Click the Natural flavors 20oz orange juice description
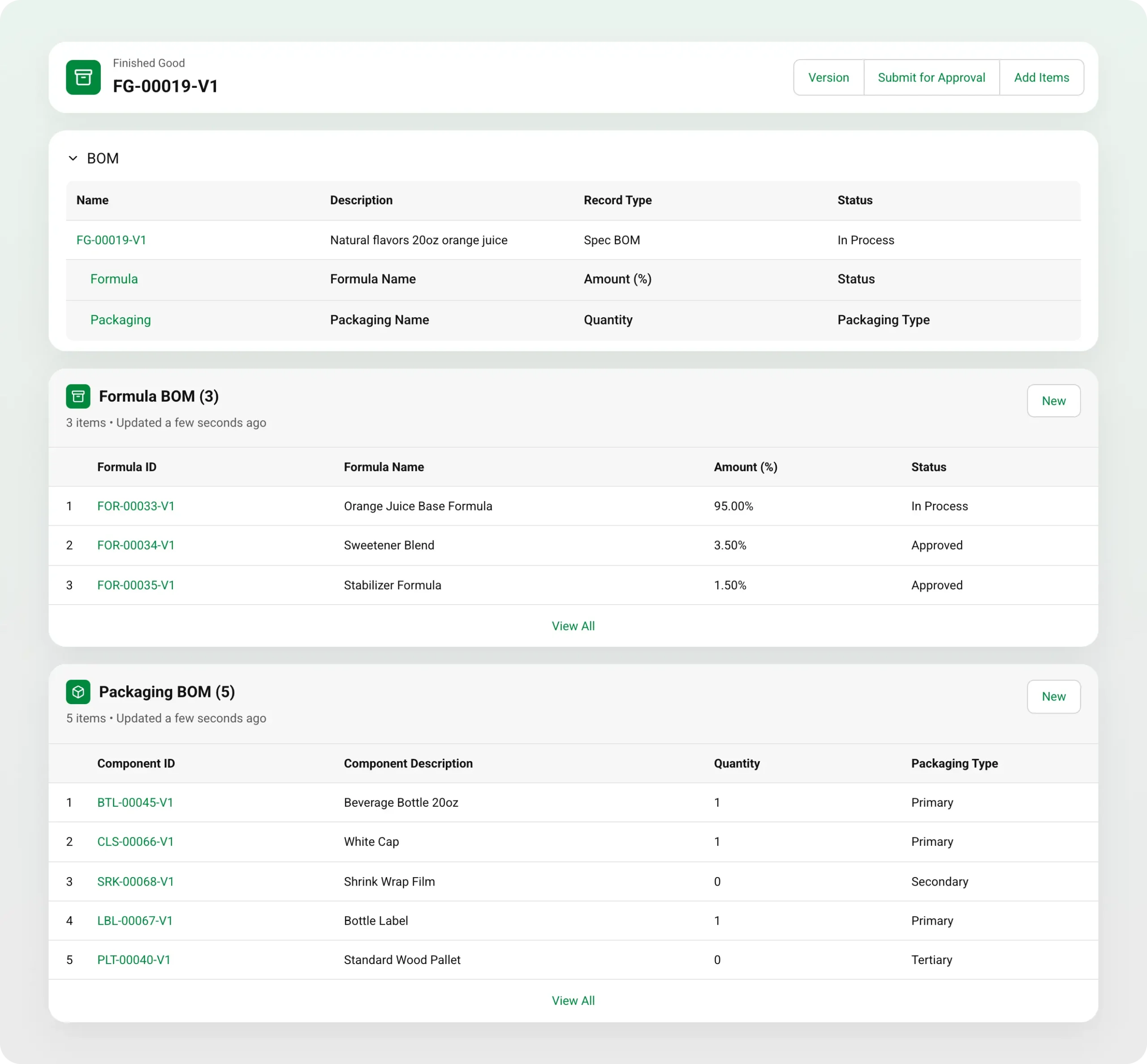 click(x=418, y=240)
